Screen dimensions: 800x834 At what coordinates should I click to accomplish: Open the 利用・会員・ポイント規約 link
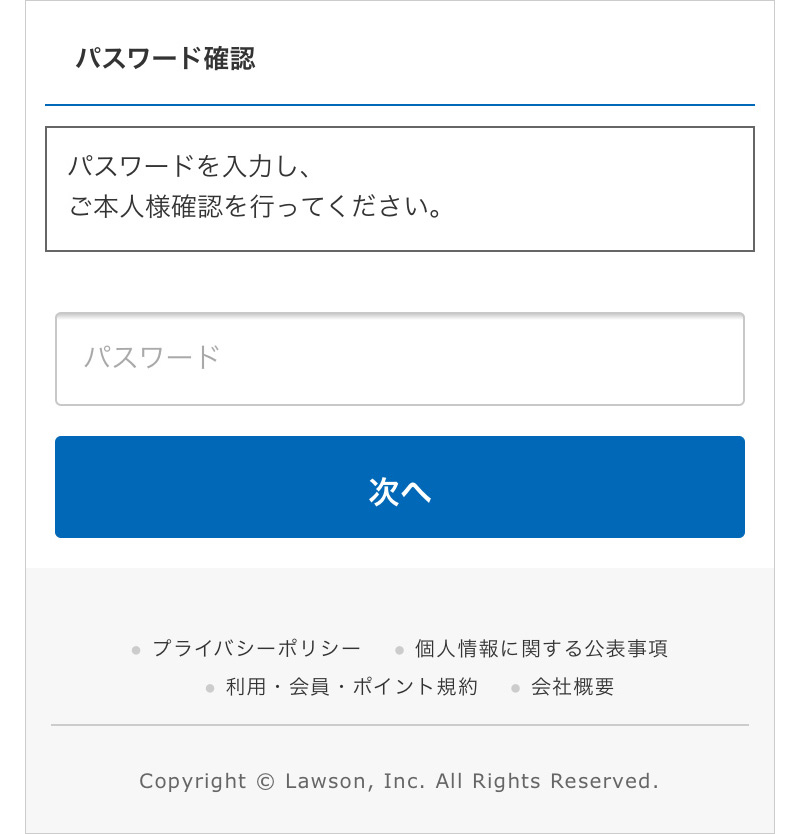352,687
